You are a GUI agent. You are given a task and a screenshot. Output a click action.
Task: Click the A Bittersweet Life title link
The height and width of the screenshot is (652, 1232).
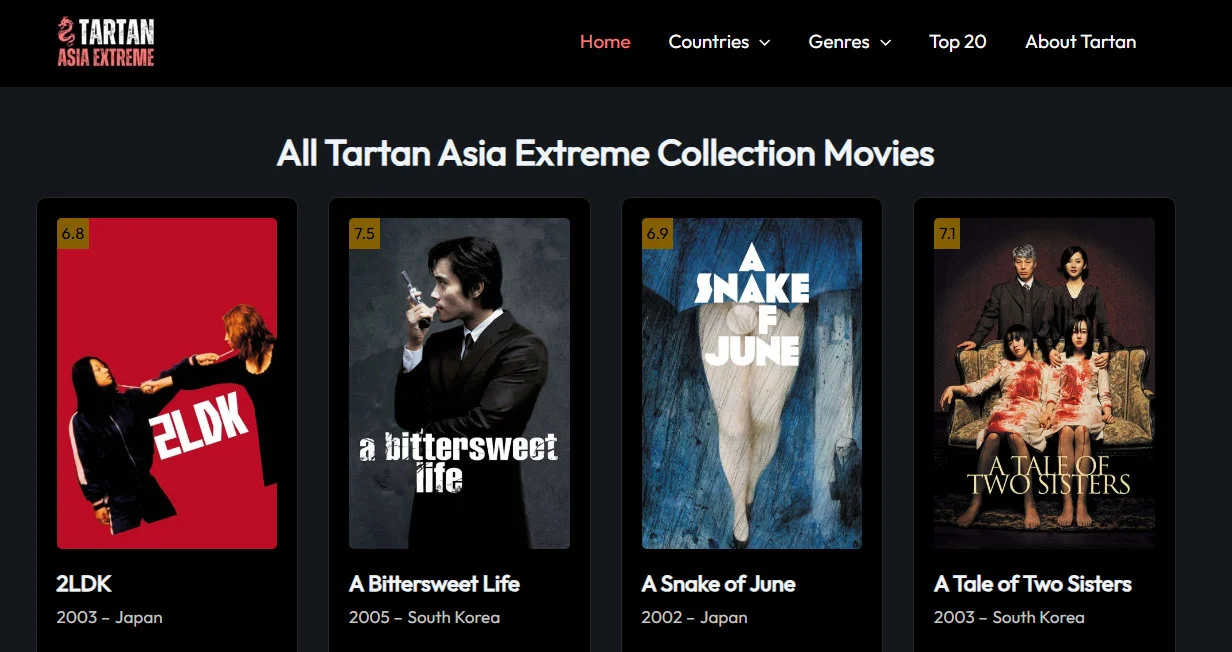click(x=434, y=584)
